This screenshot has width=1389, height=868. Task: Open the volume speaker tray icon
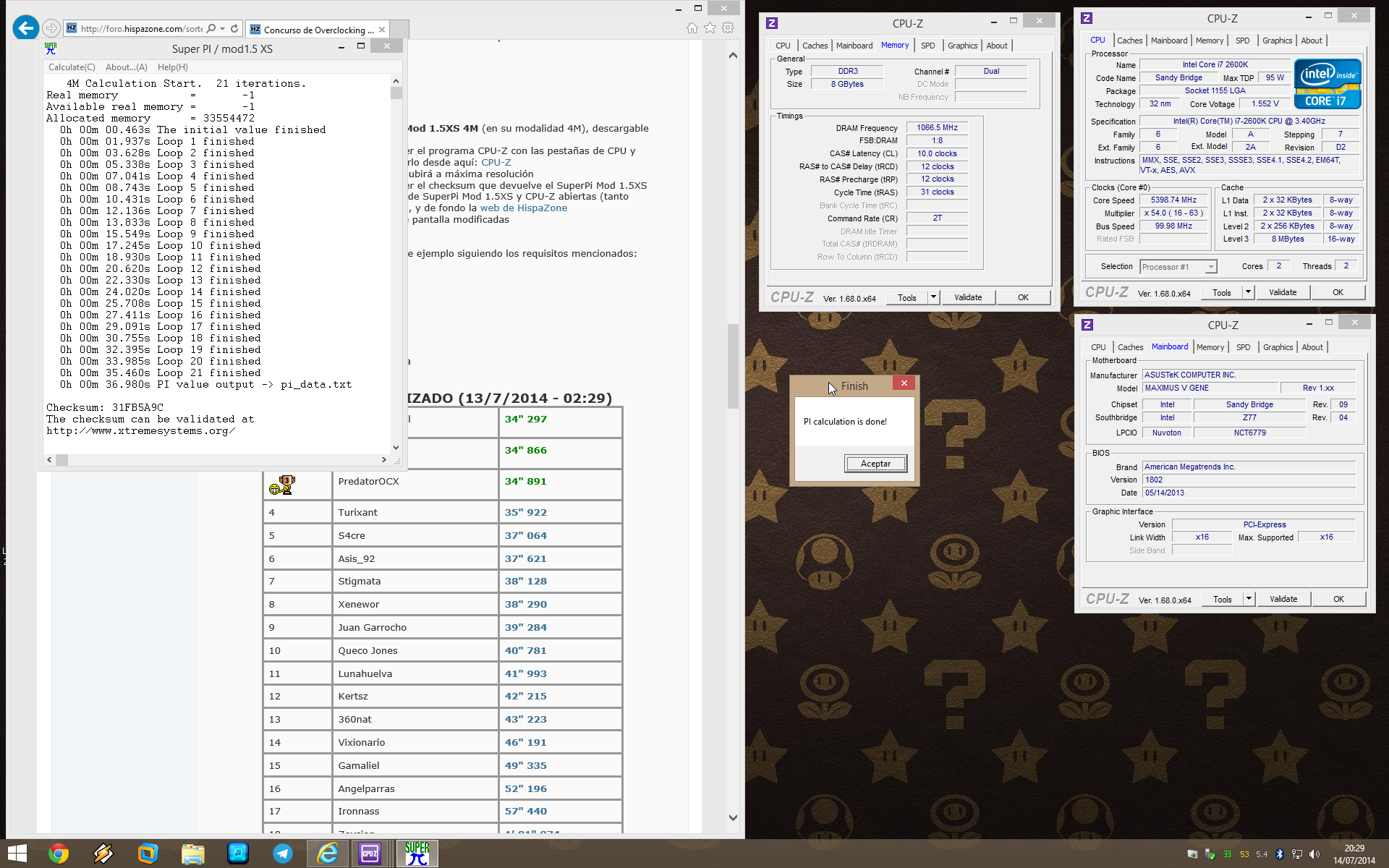[x=1314, y=854]
